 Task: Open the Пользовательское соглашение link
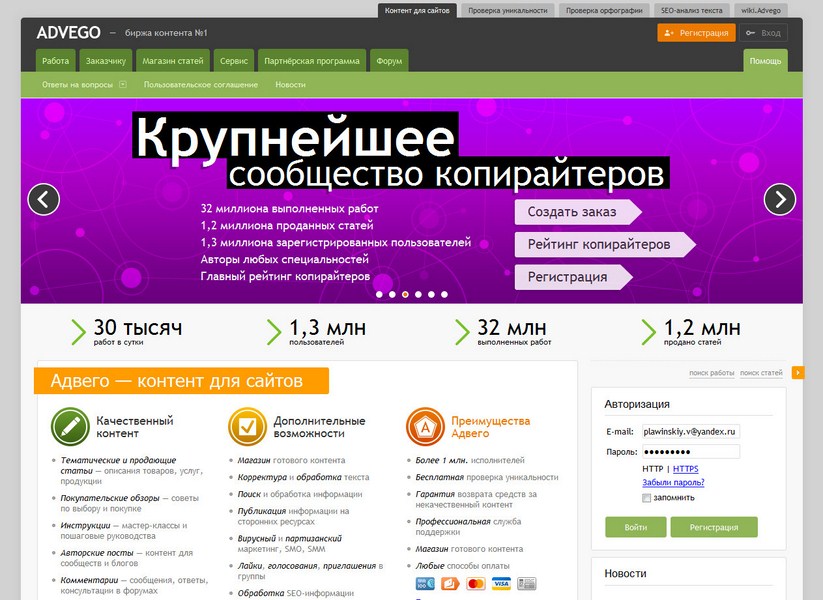coord(201,85)
